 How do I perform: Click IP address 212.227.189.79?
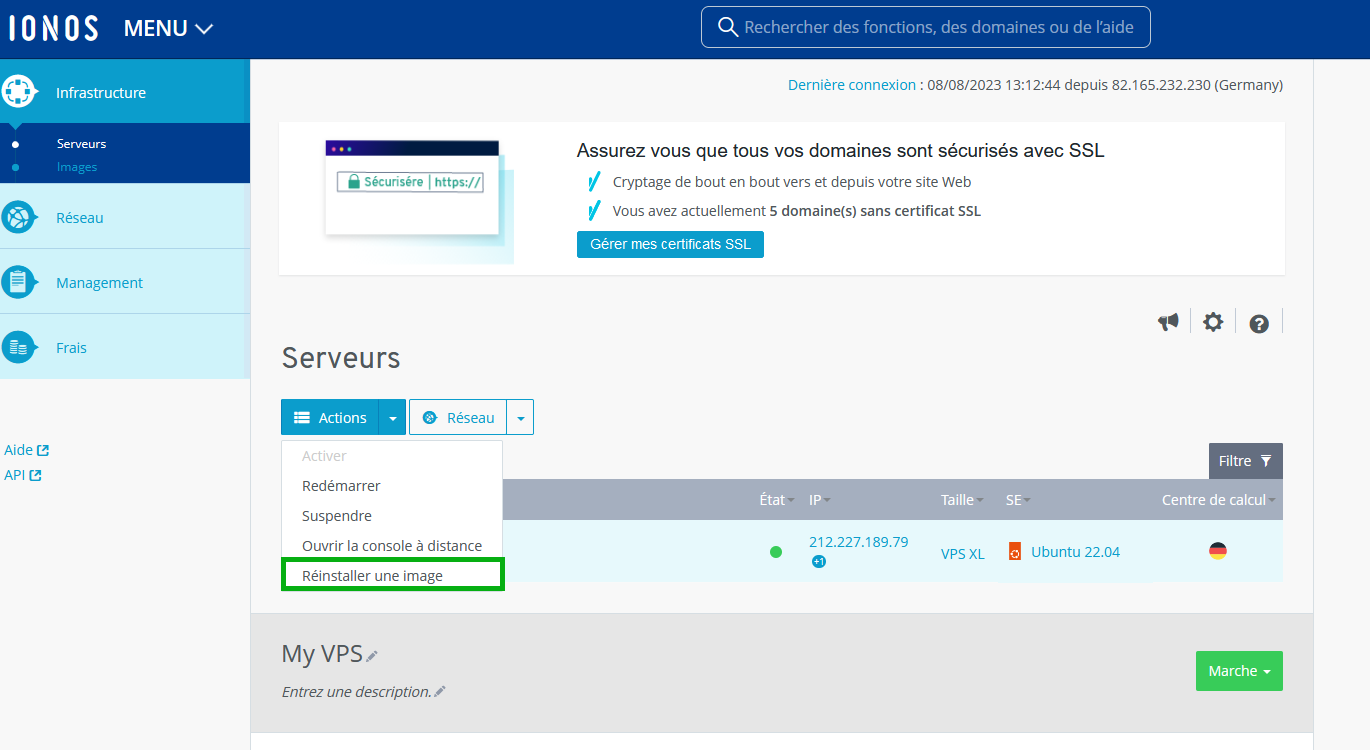tap(858, 542)
